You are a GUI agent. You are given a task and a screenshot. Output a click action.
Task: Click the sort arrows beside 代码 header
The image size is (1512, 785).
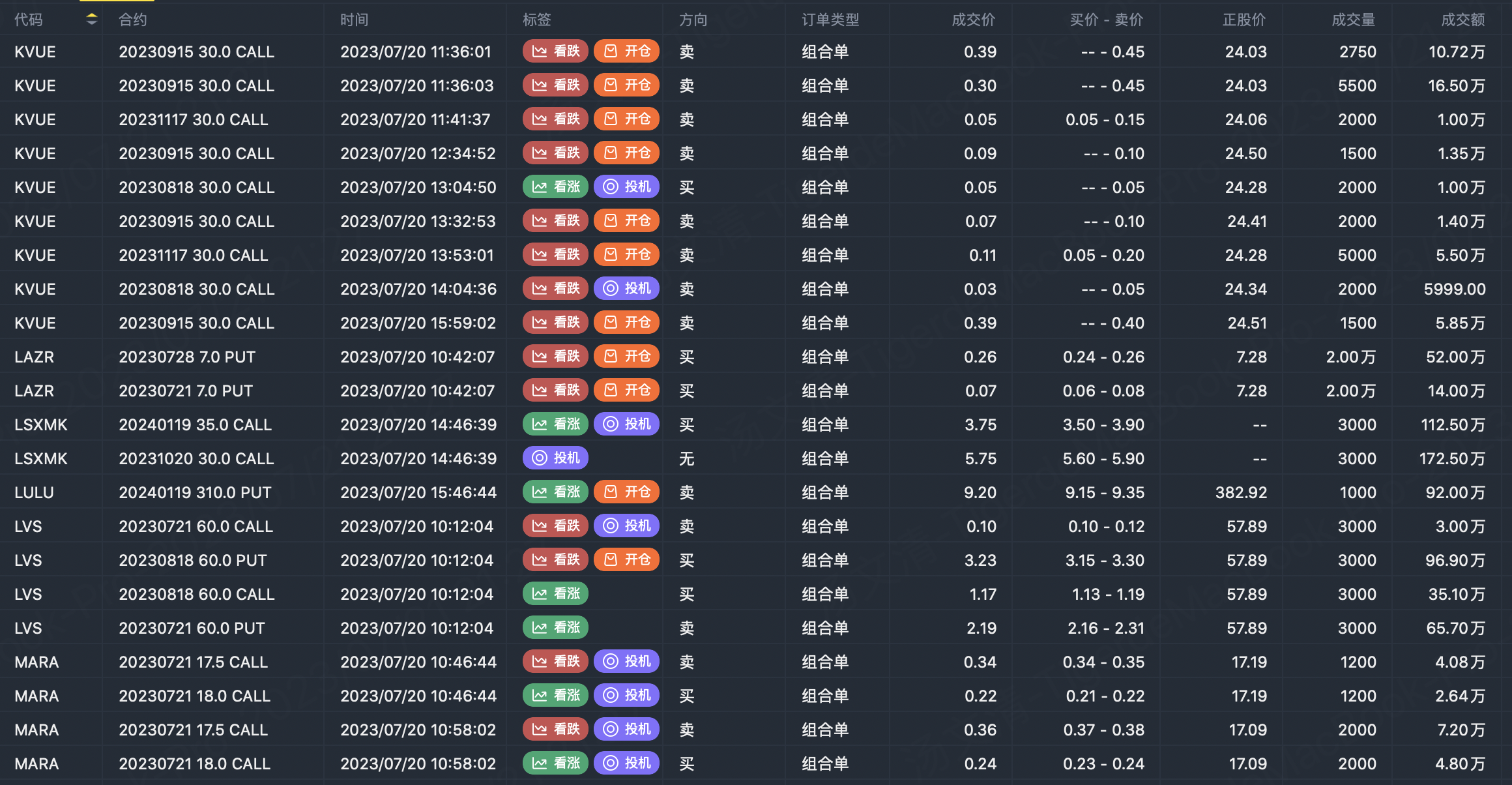(x=91, y=20)
